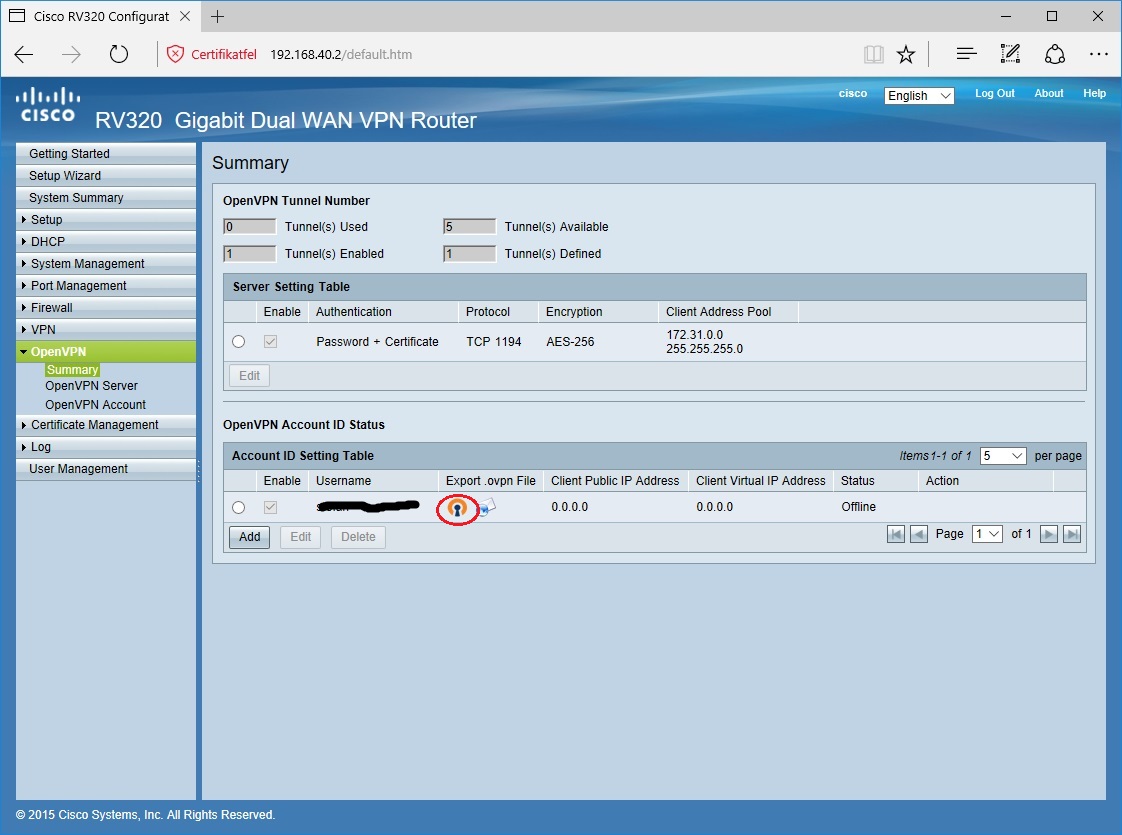The image size is (1122, 835).
Task: Open reading view icon in address bar
Action: 874,54
